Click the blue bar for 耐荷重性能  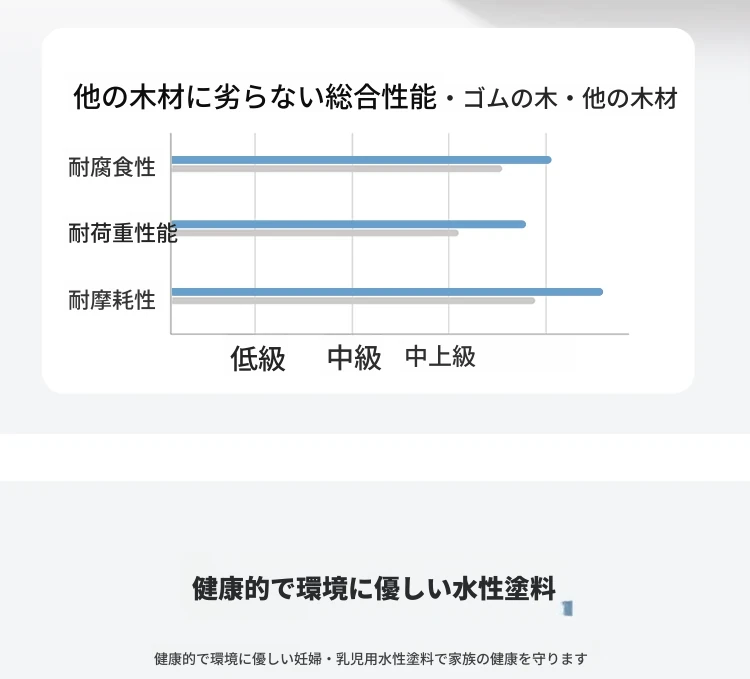349,224
